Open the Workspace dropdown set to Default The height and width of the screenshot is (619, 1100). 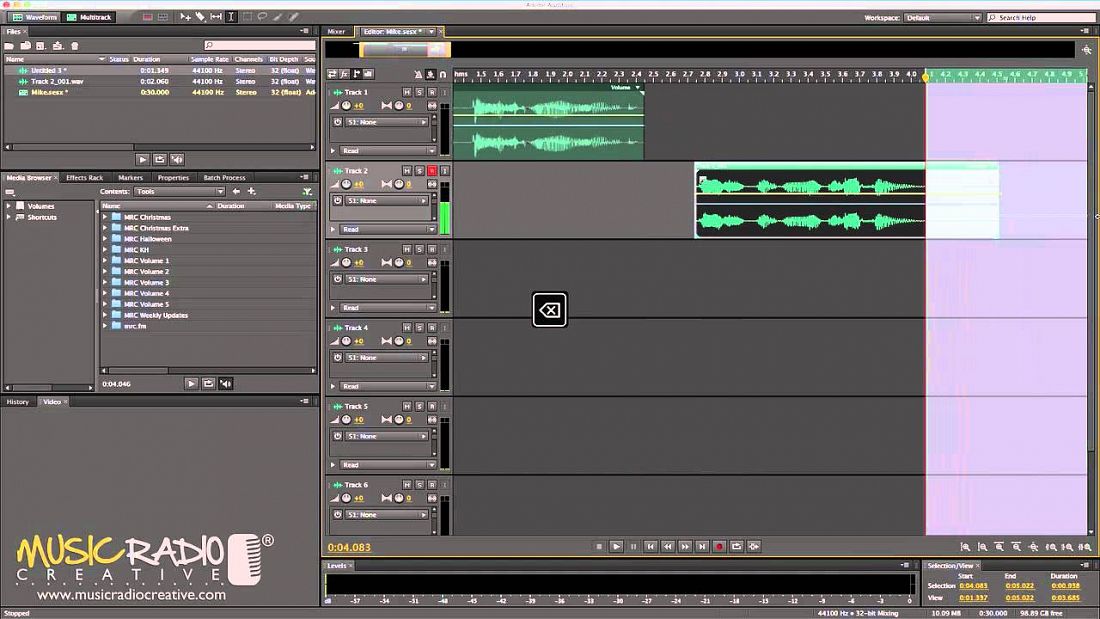click(x=942, y=17)
